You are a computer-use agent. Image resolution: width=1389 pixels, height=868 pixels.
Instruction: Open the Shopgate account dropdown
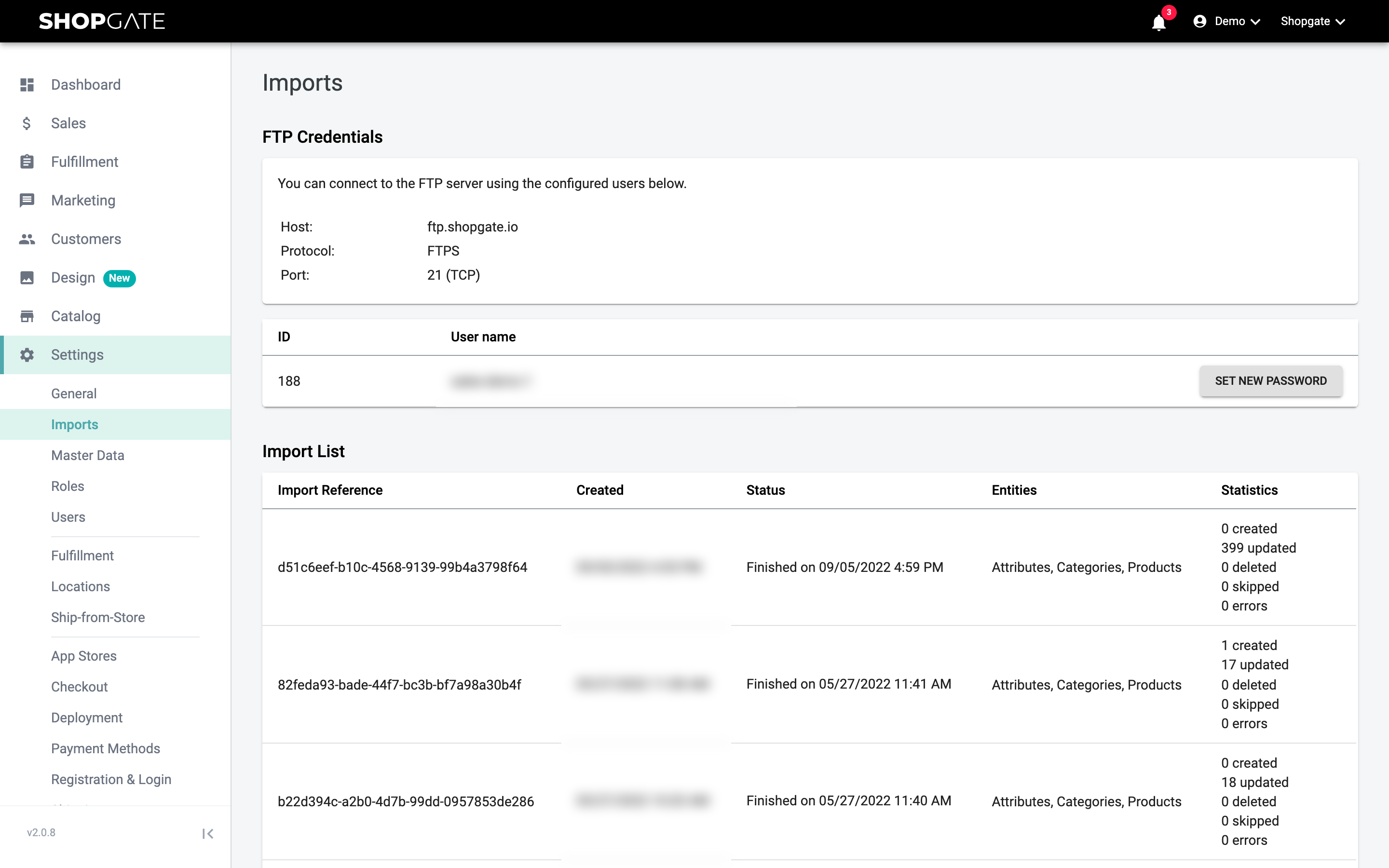[1313, 21]
